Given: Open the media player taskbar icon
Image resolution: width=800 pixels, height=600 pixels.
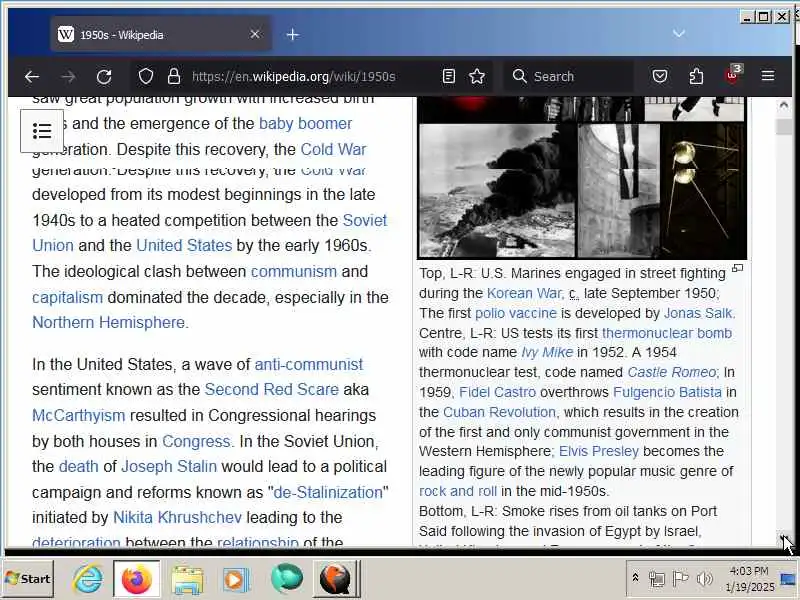Looking at the screenshot, I should coord(235,580).
